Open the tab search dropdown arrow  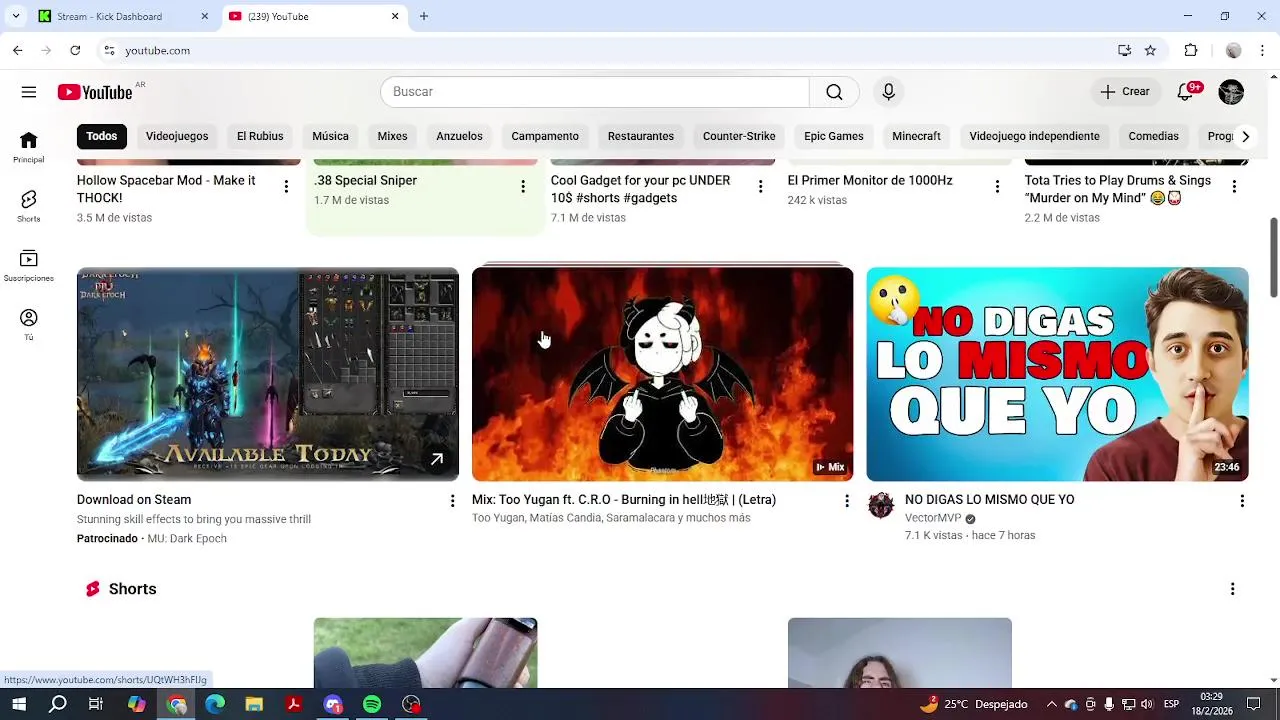(x=15, y=16)
